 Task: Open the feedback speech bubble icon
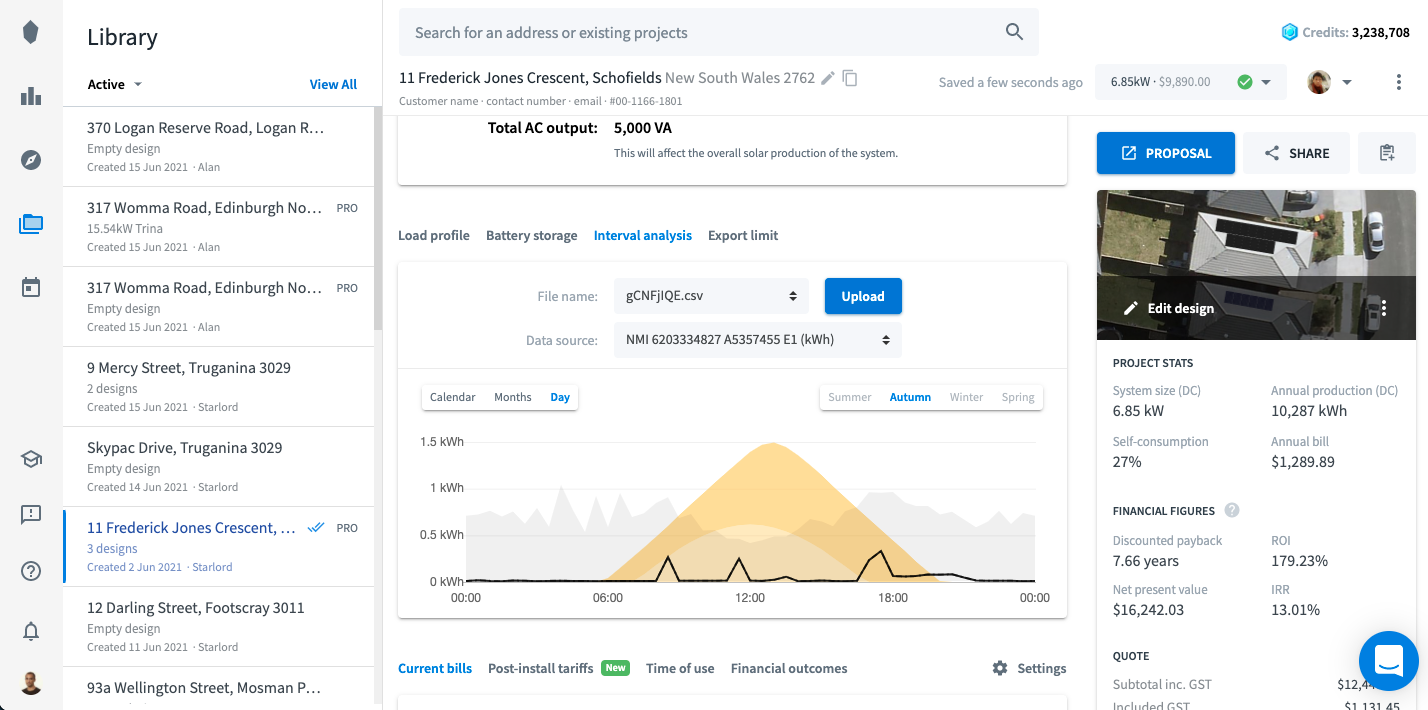30,514
